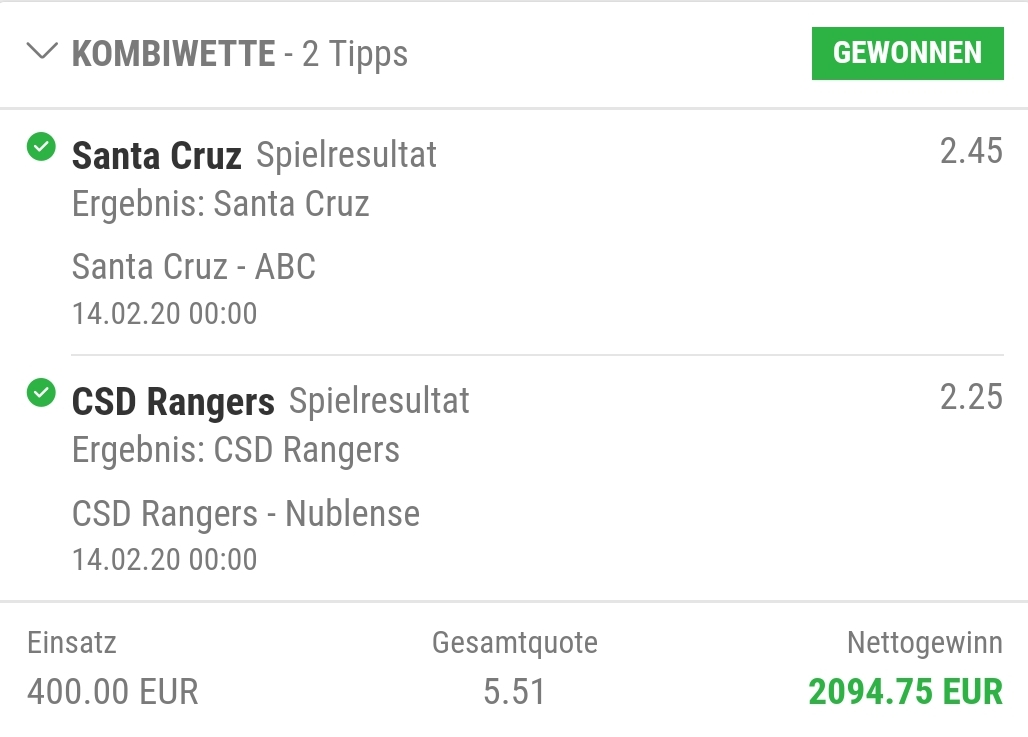Click the Ergebnis: CSD Rangers line

[236, 451]
